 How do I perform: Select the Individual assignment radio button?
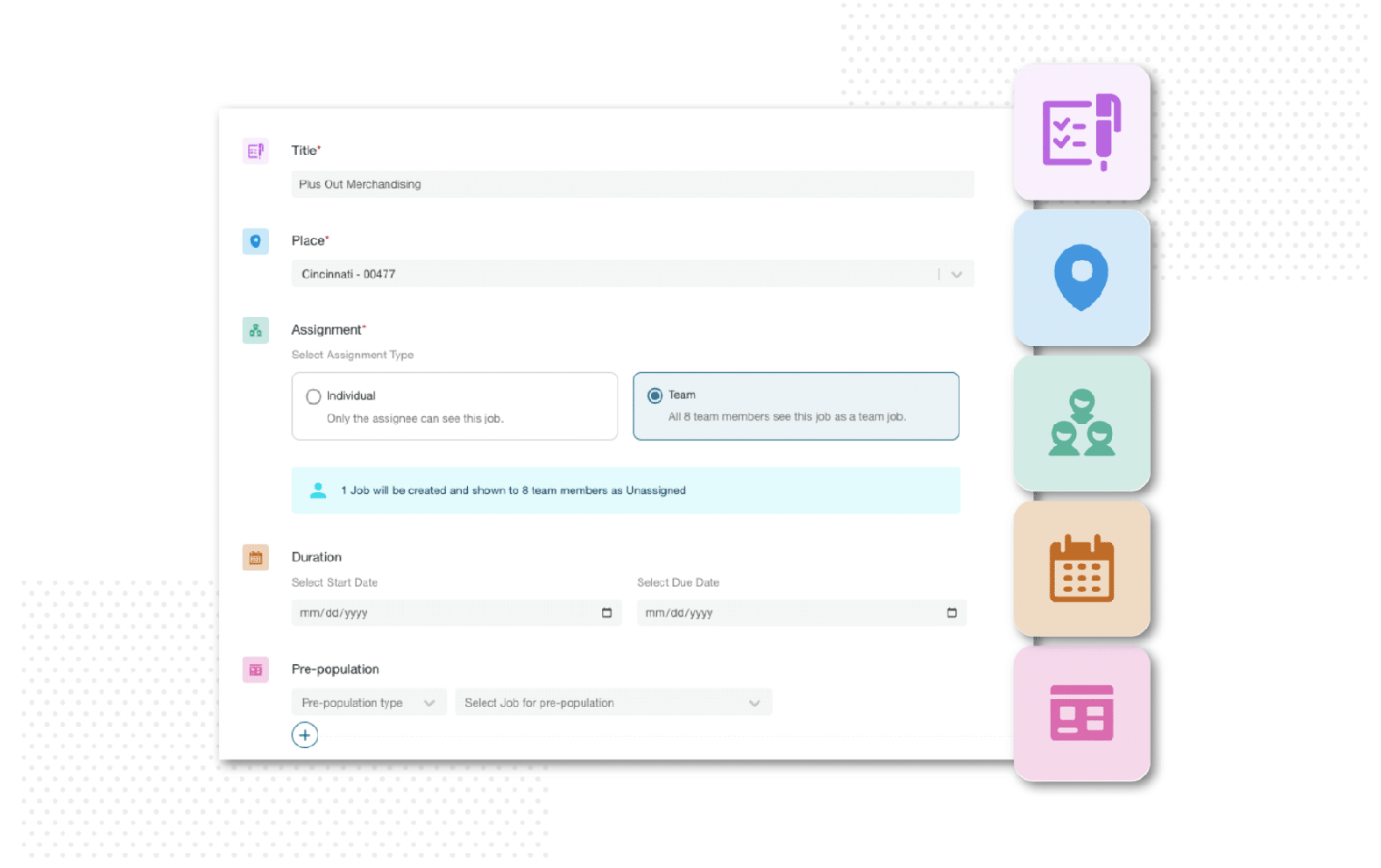tap(313, 397)
